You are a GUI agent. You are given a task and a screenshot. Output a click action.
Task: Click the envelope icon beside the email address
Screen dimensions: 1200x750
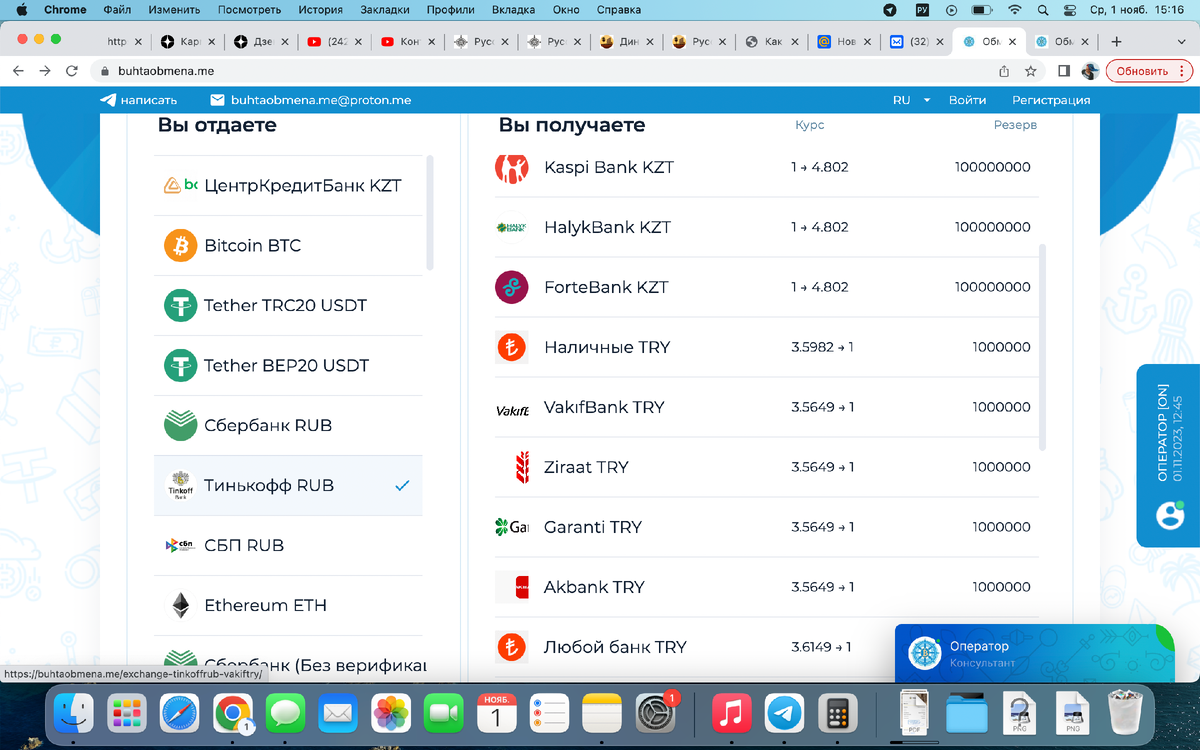(217, 100)
